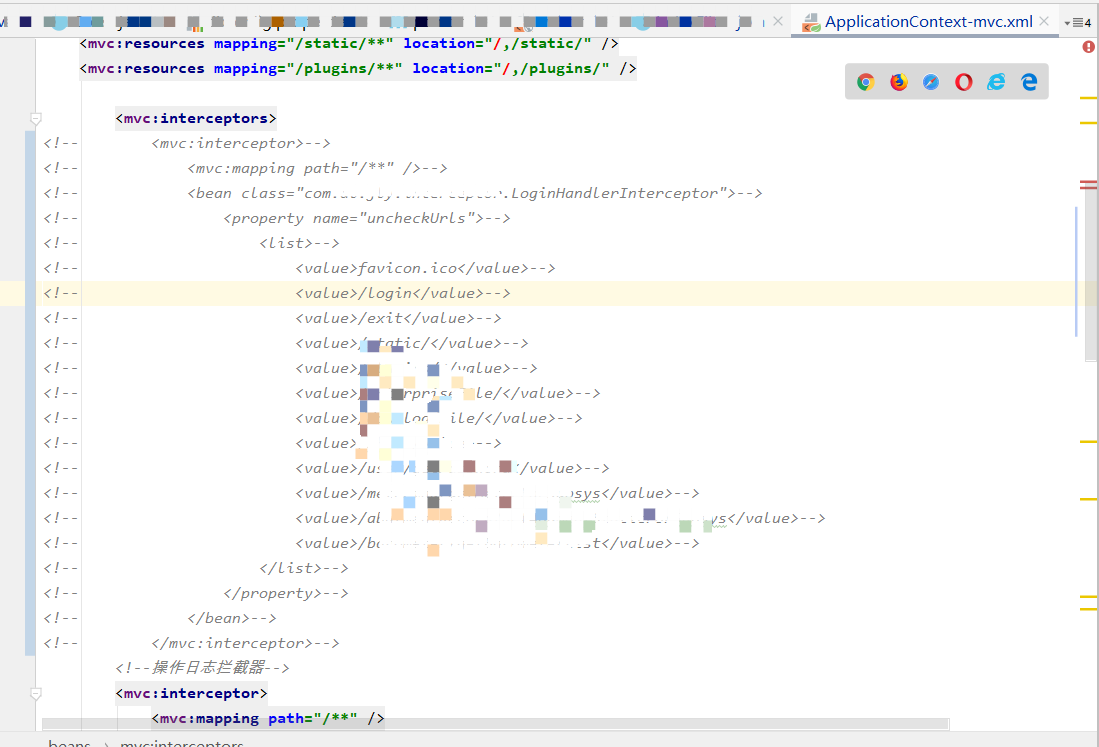Click the commented </list> closing tag
This screenshot has height=747, width=1099.
tap(303, 568)
